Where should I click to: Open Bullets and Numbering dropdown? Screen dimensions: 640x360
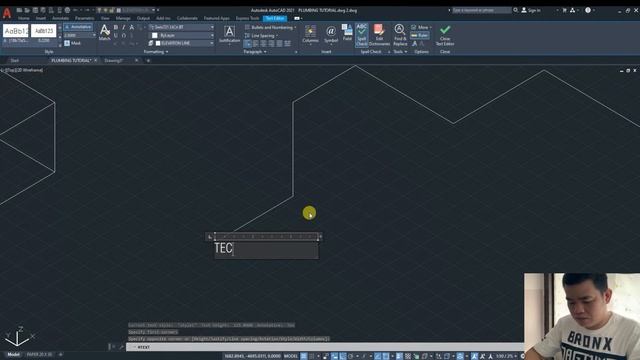tap(271, 27)
